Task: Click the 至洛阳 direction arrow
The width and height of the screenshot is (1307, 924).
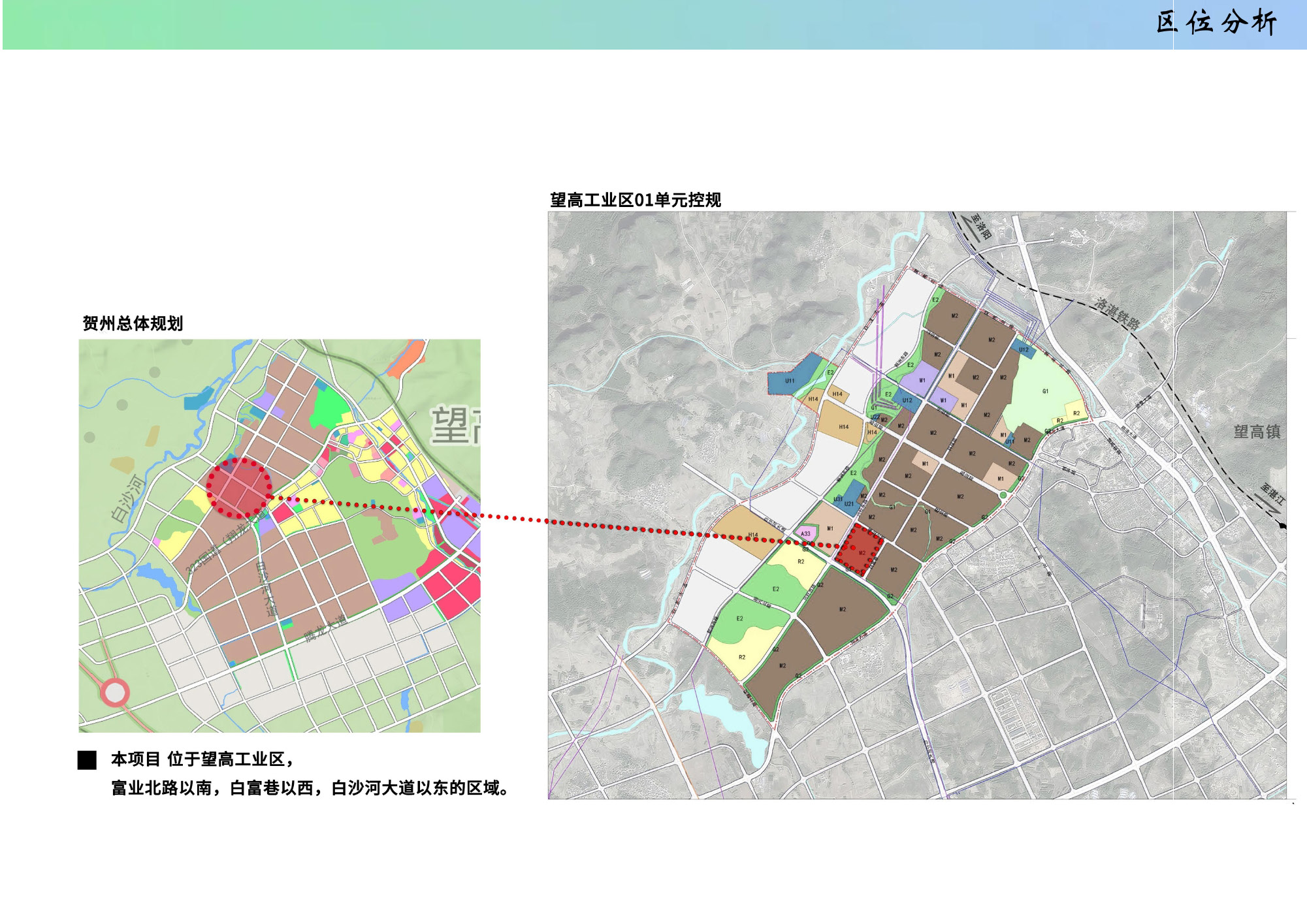Action: tap(974, 230)
